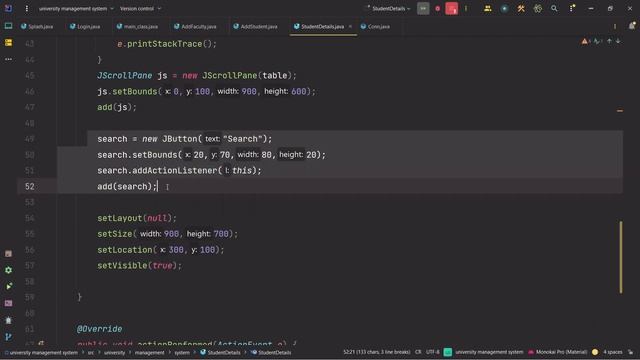Open the Run tool window icon
Image resolution: width=640 pixels, height=360 pixels.
(x=8, y=287)
